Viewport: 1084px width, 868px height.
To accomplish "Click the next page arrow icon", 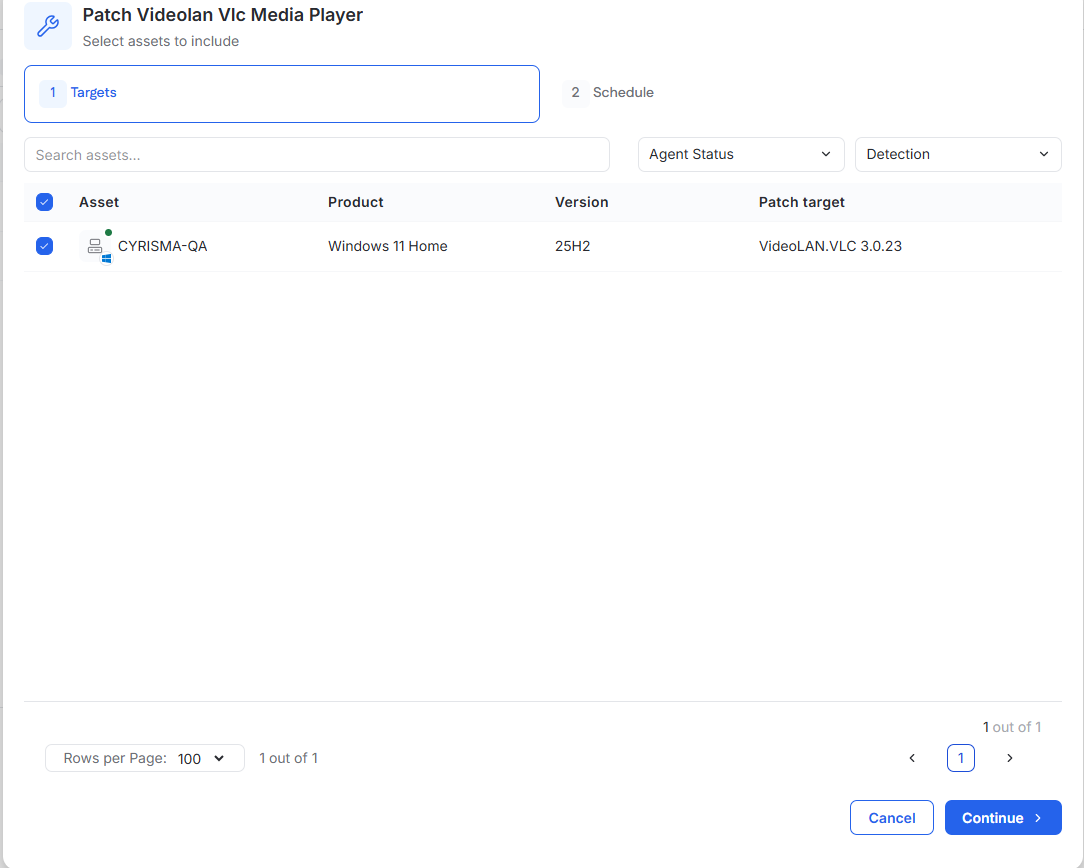I will tap(1009, 758).
